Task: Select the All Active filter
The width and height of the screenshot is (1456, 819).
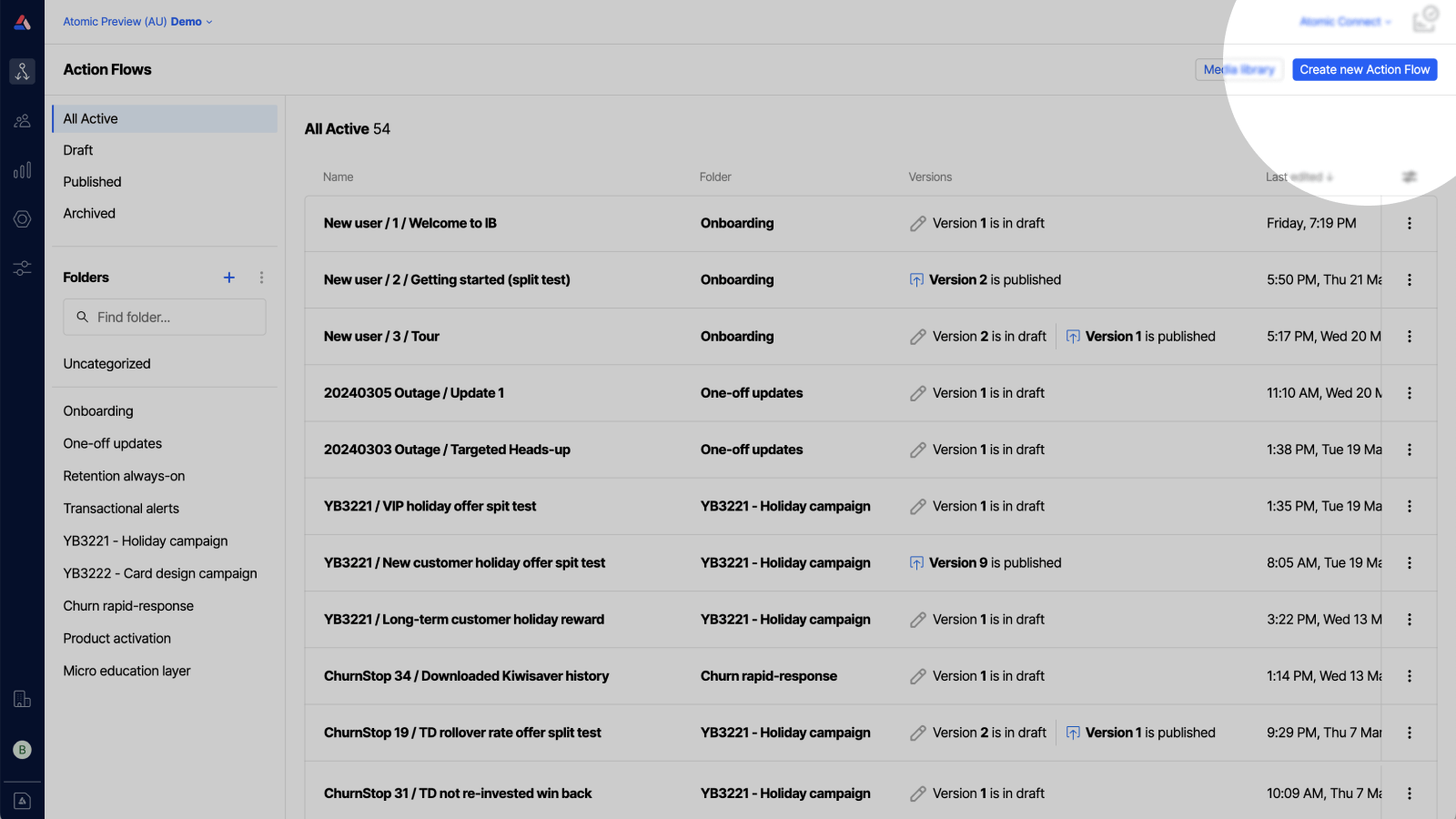Action: (165, 119)
